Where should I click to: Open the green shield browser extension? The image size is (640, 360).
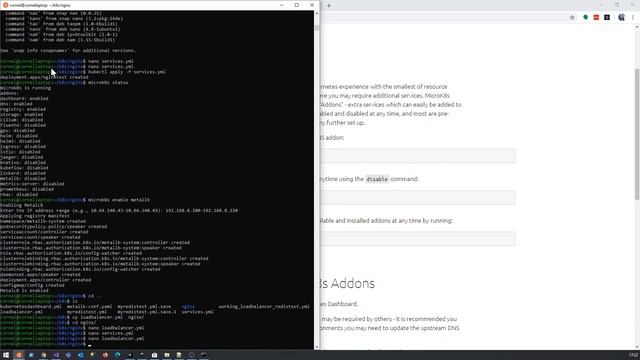585,17
